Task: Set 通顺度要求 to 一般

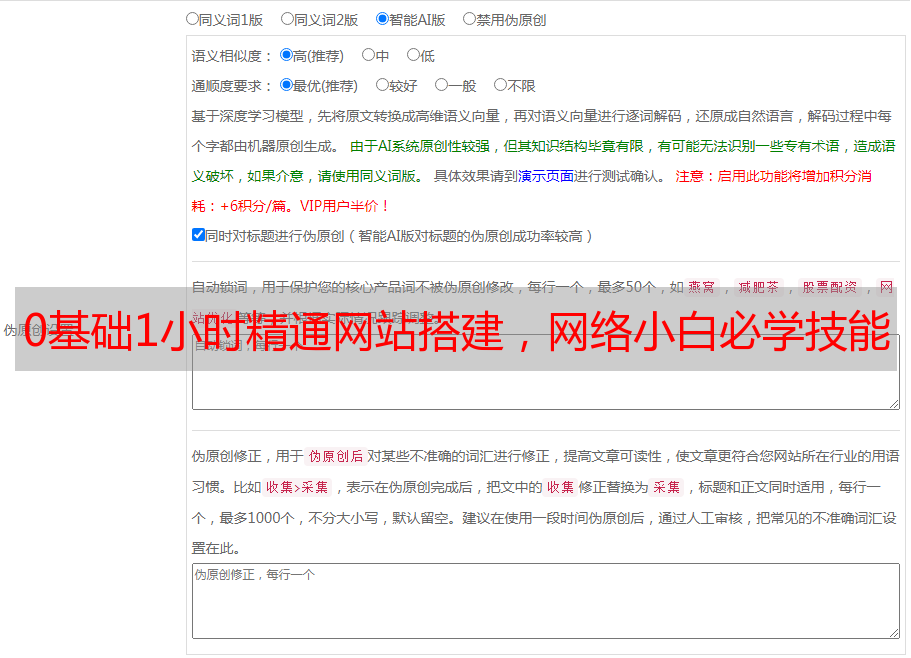Action: [x=442, y=85]
